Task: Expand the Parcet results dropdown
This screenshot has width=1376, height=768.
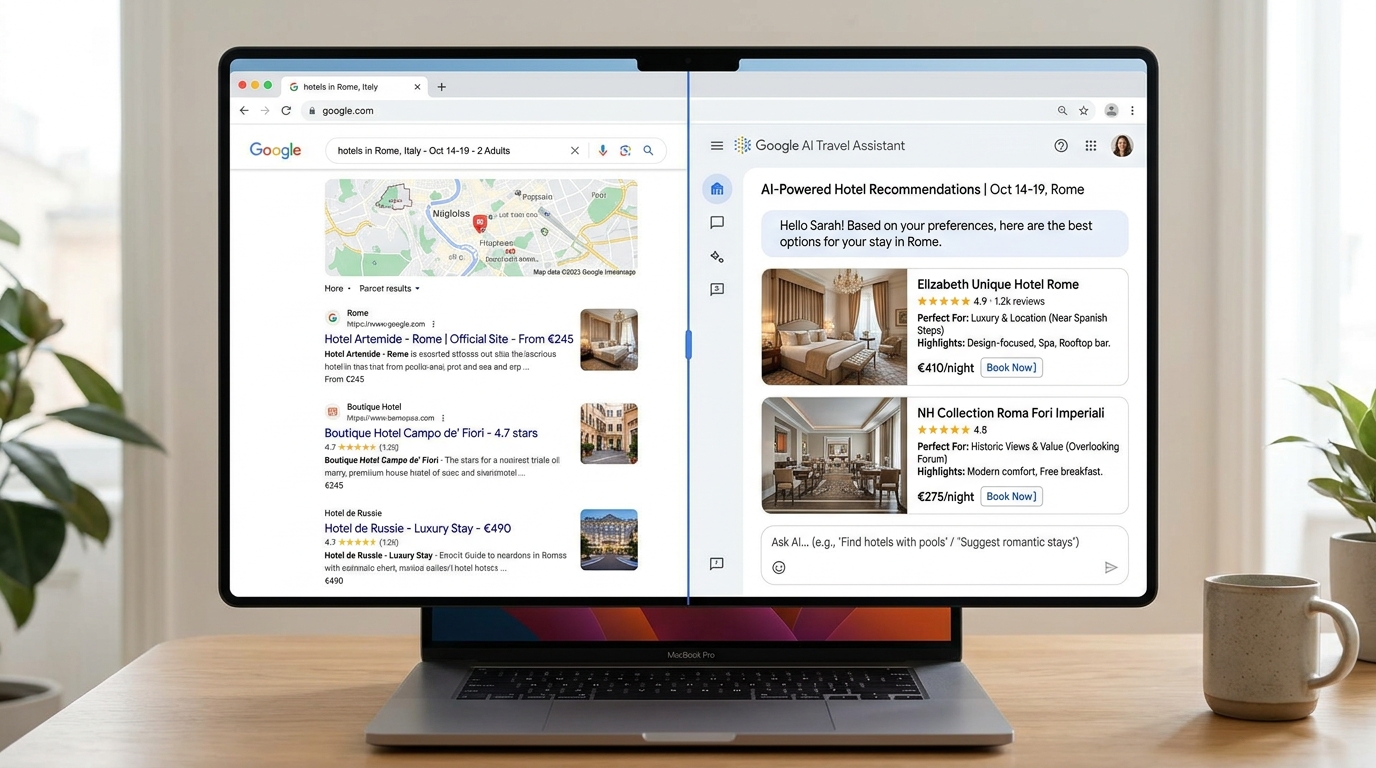Action: (x=389, y=289)
